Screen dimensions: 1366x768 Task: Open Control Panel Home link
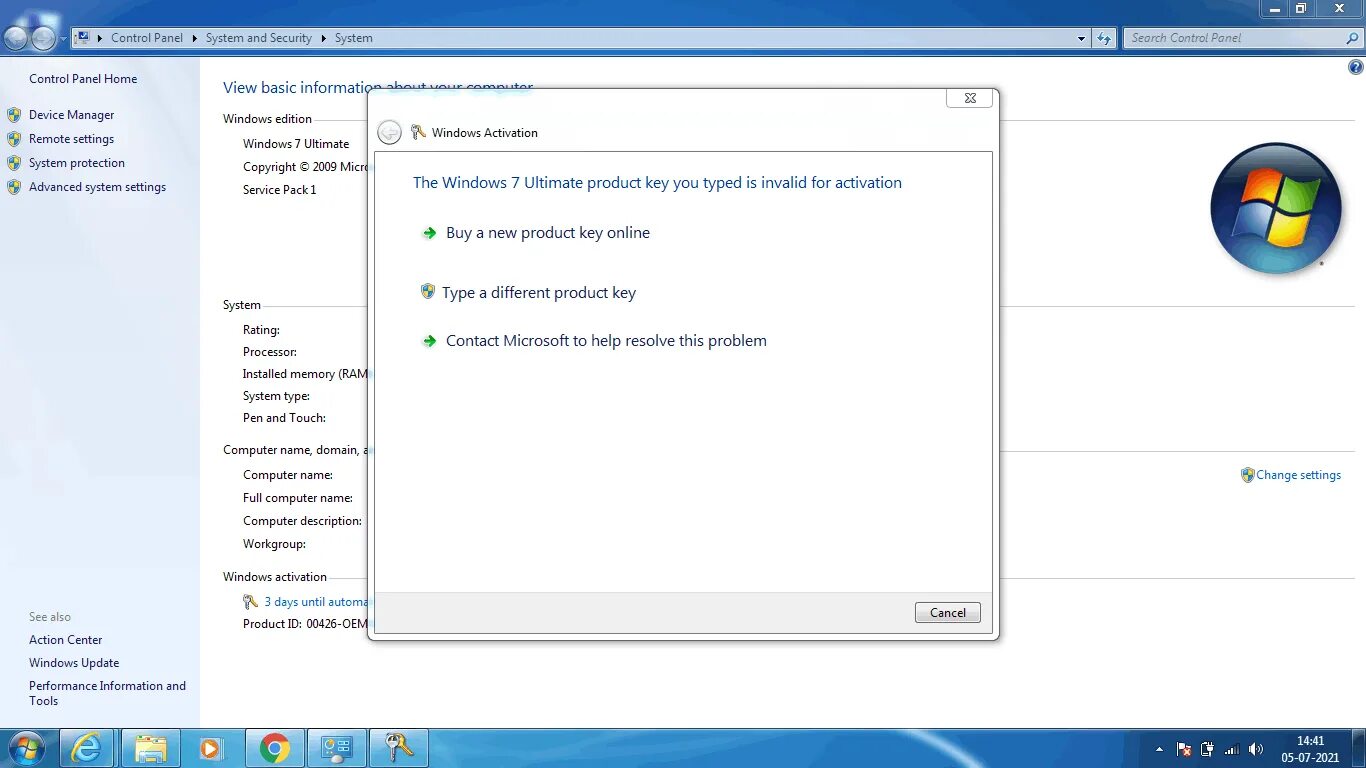83,79
